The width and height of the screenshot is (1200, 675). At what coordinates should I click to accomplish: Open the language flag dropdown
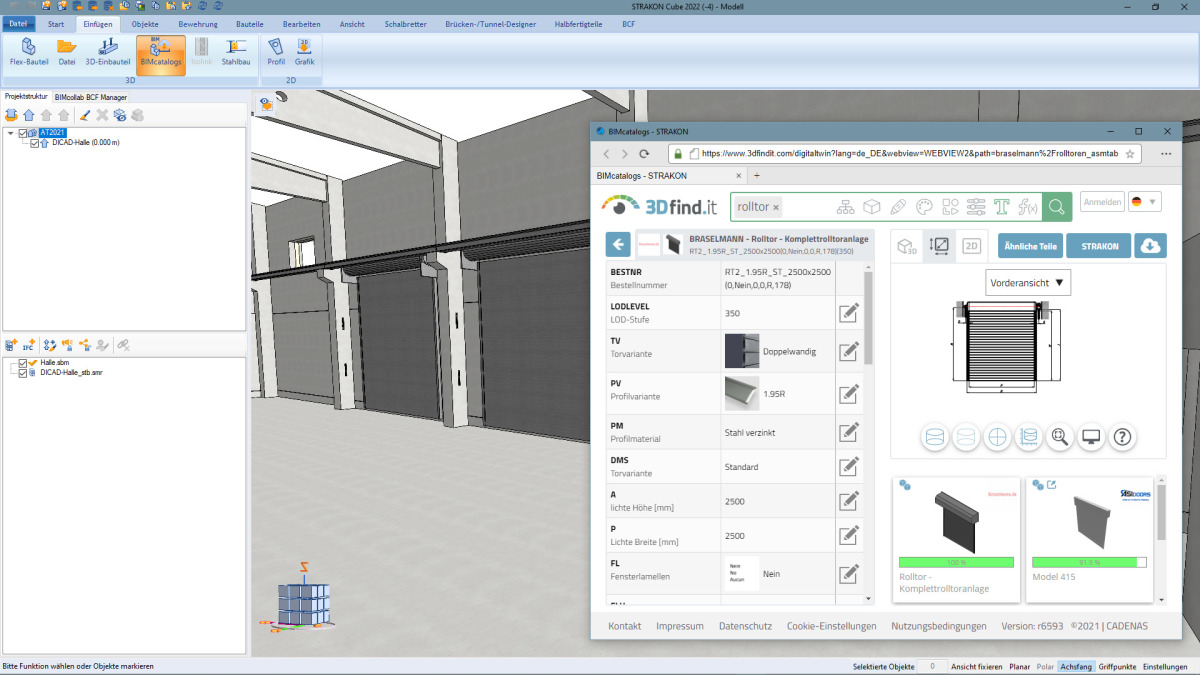(1144, 202)
